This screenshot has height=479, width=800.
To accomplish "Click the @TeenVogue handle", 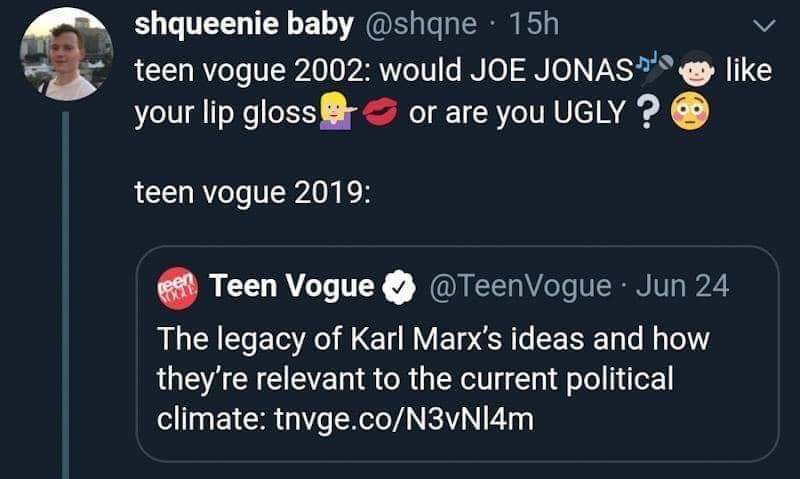I will click(519, 288).
